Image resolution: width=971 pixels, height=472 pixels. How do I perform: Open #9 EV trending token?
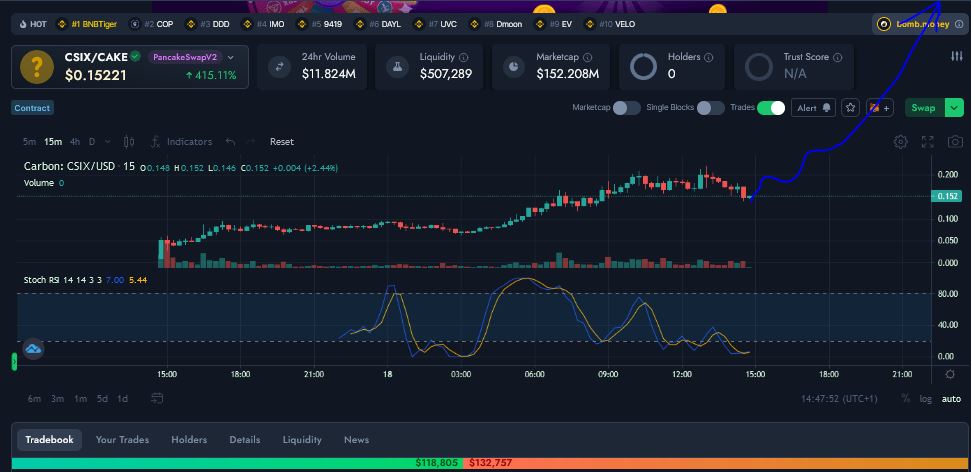click(554, 25)
